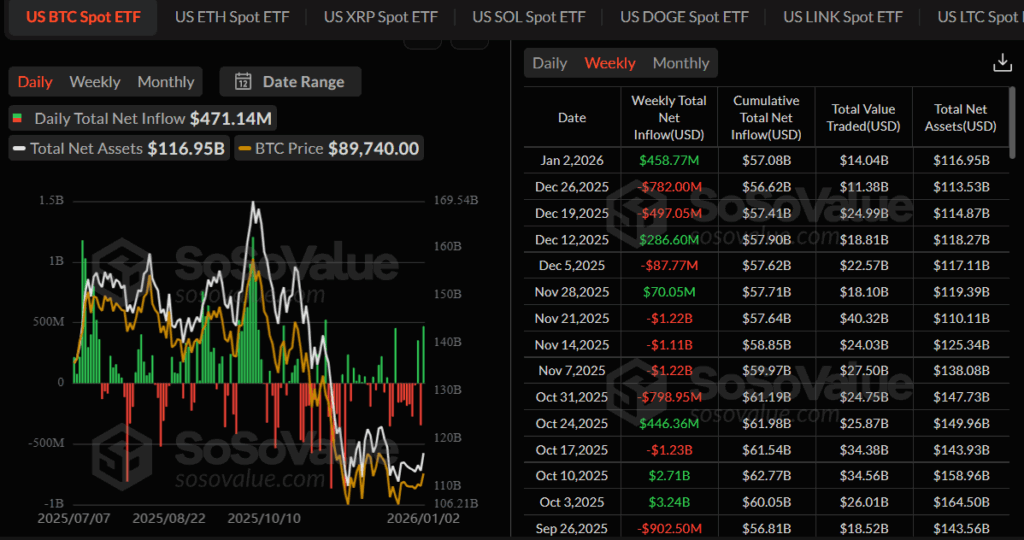
Task: Open the US BTC Spot ETF tab
Action: 83,17
